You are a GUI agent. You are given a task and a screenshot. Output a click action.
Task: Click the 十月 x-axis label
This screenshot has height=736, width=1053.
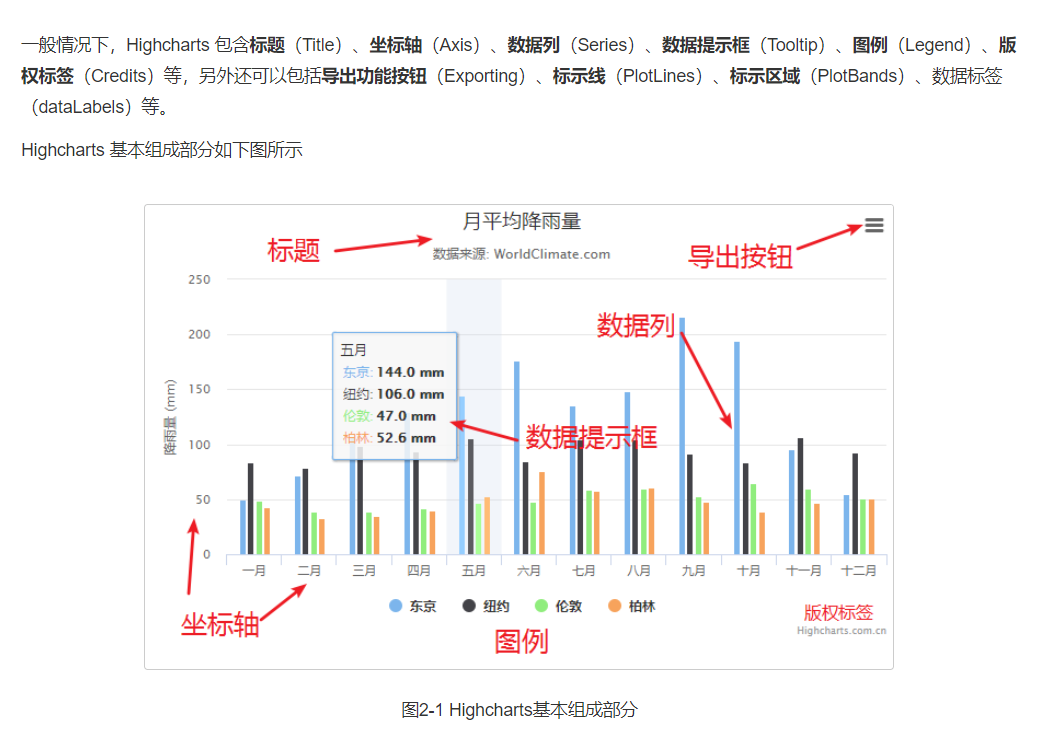[x=749, y=571]
